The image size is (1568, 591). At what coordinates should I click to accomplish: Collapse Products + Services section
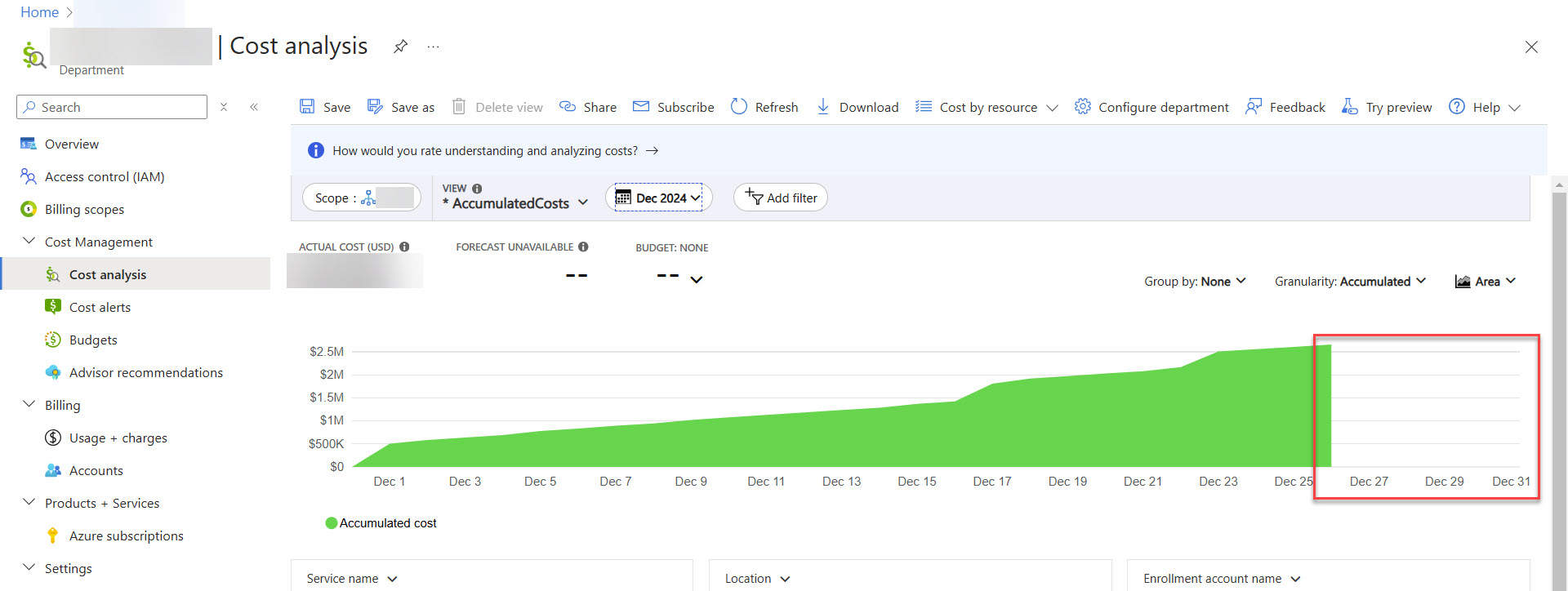click(29, 502)
